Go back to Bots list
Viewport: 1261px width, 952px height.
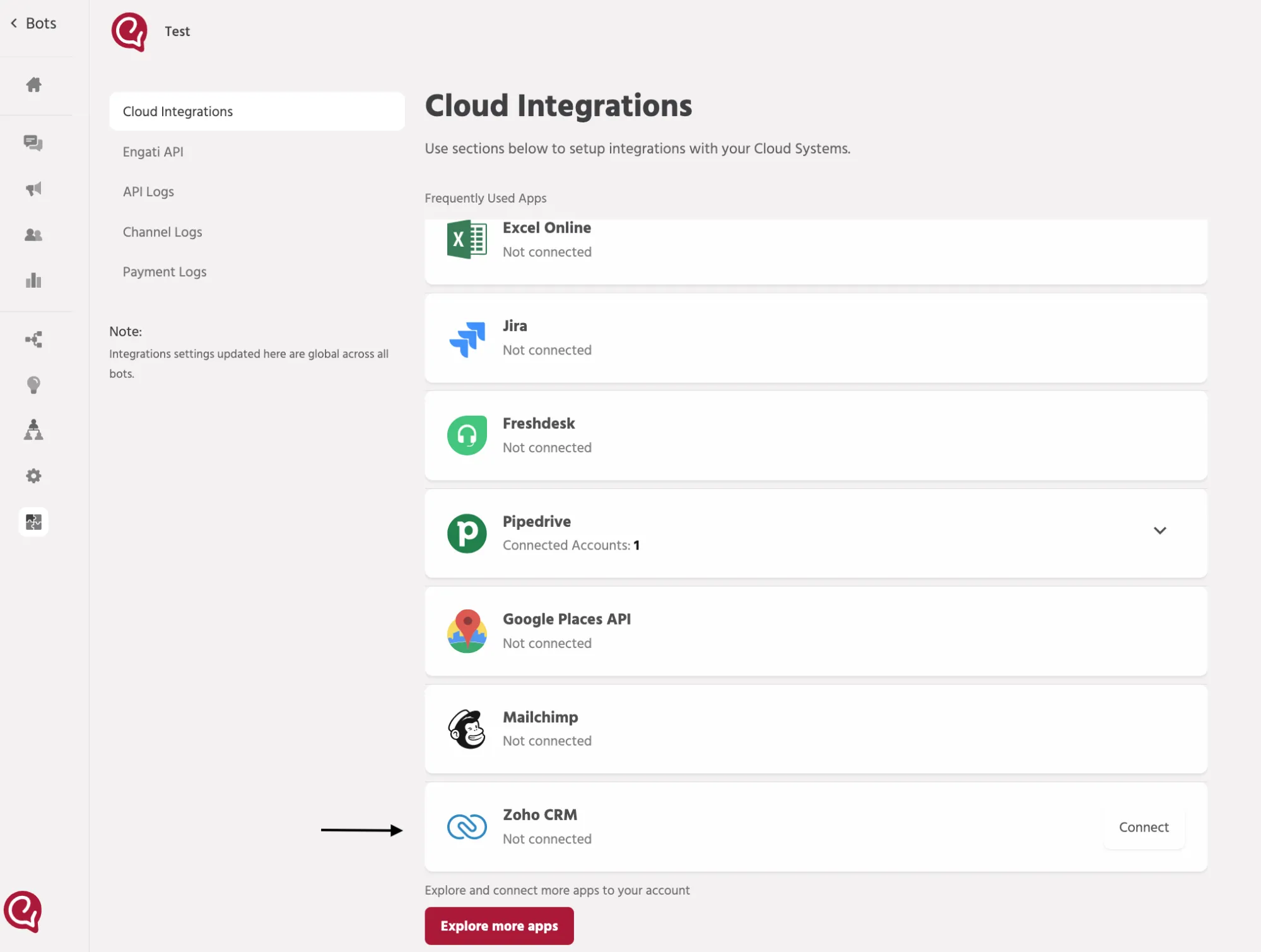(33, 23)
